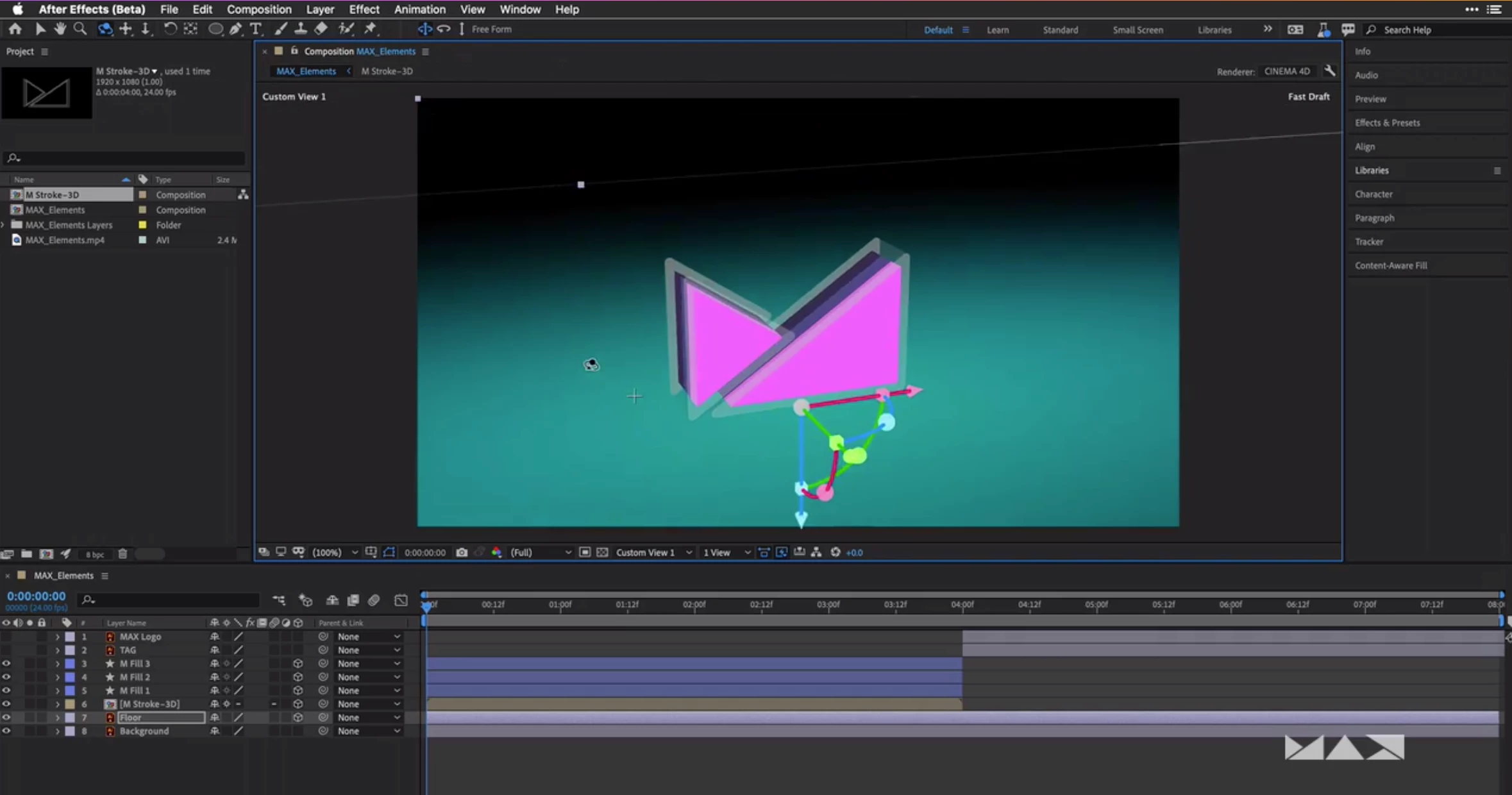Open the Effects & Presets panel
Image resolution: width=1512 pixels, height=795 pixels.
pos(1387,122)
